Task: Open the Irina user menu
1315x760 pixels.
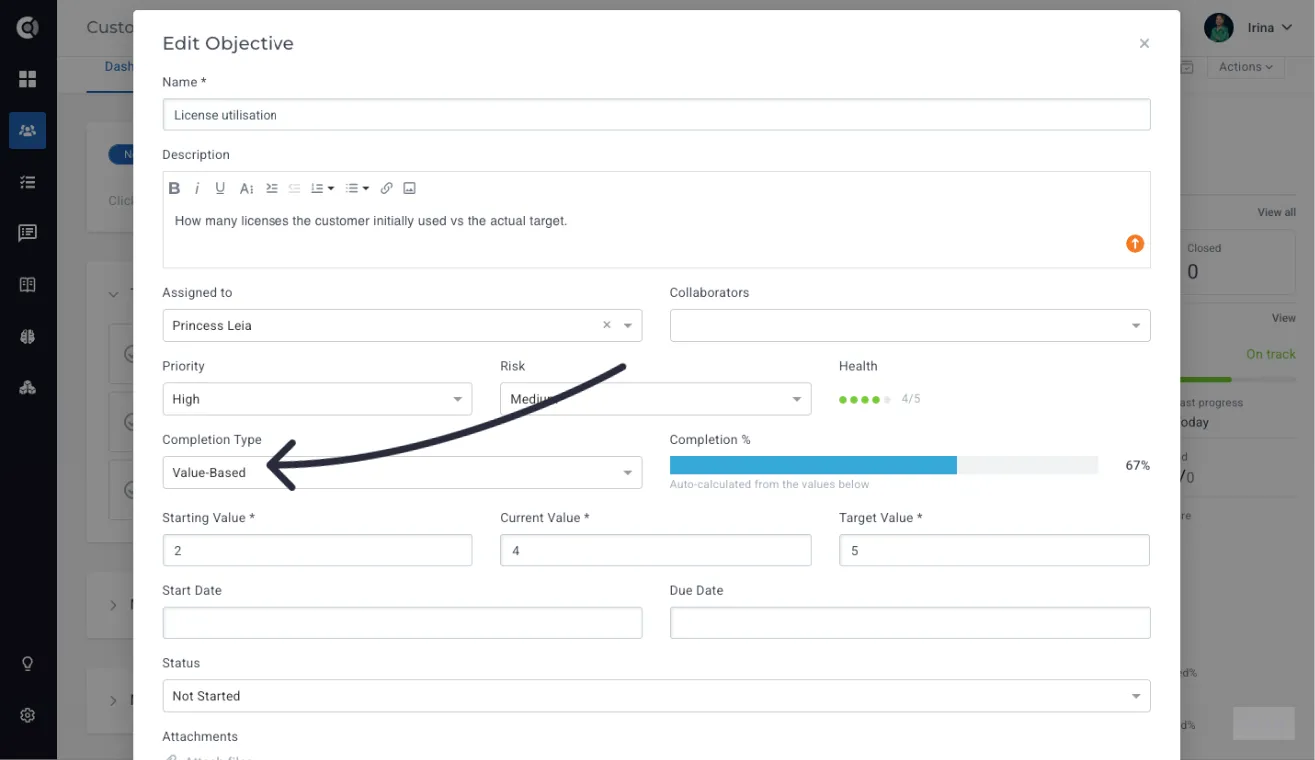Action: point(1250,28)
